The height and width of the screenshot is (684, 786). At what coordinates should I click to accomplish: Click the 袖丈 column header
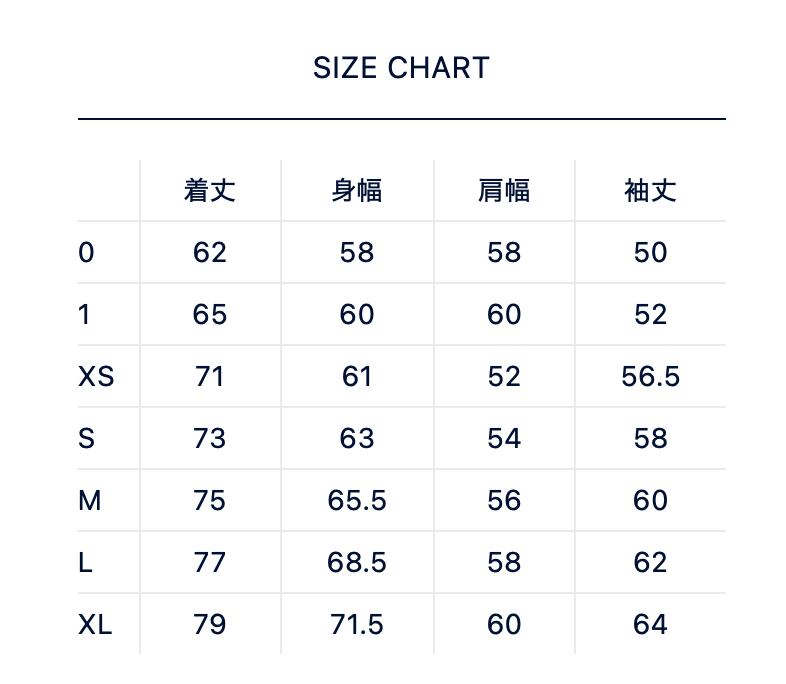(x=650, y=190)
